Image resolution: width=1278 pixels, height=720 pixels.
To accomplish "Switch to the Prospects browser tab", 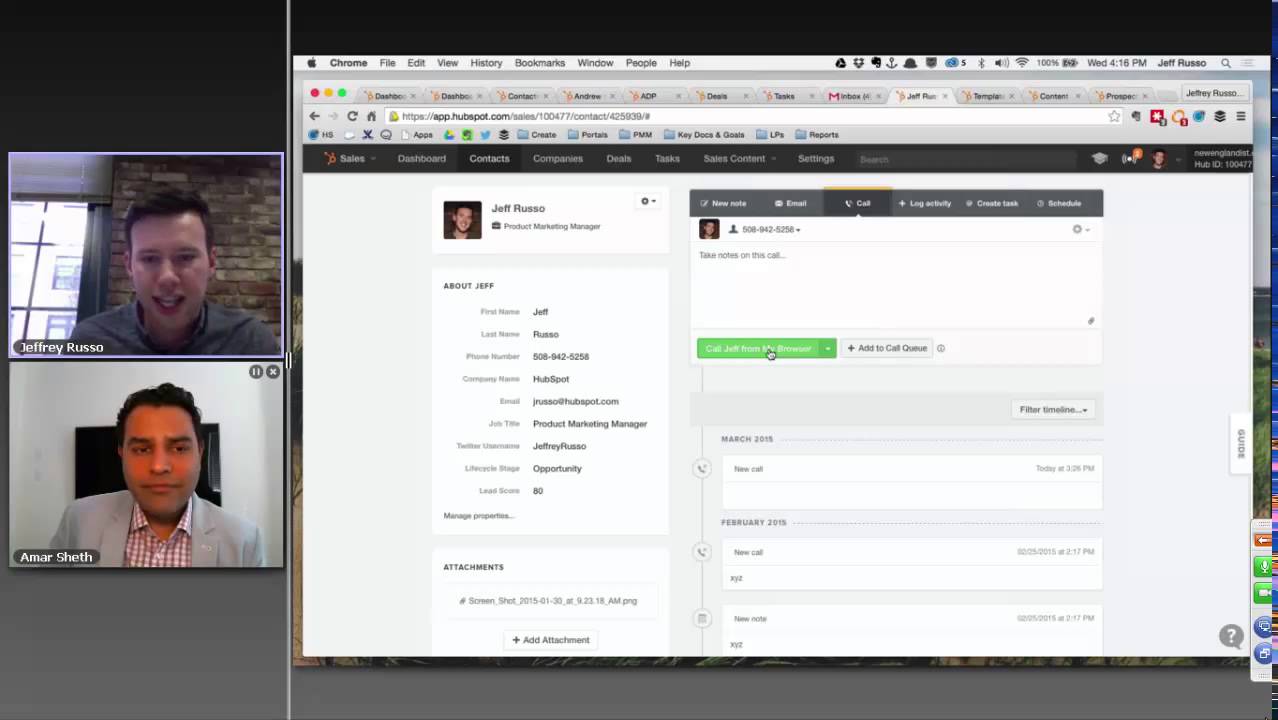I will 1120,96.
